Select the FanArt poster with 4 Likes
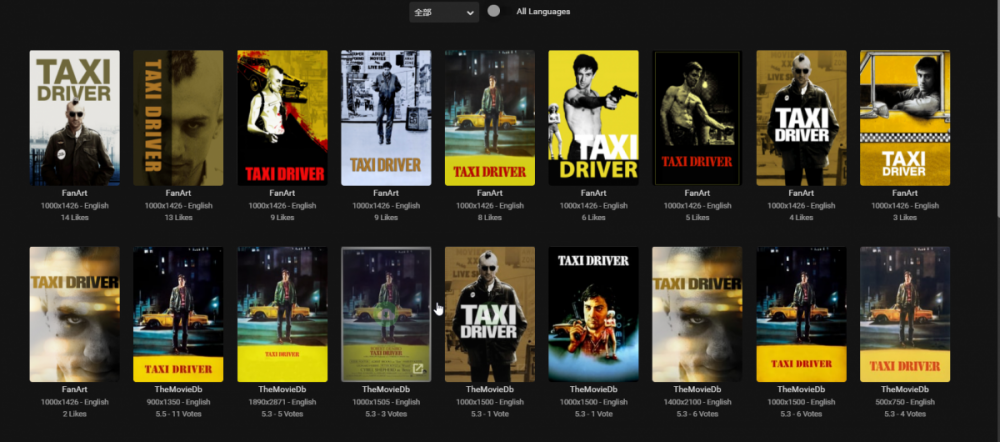 coord(802,118)
